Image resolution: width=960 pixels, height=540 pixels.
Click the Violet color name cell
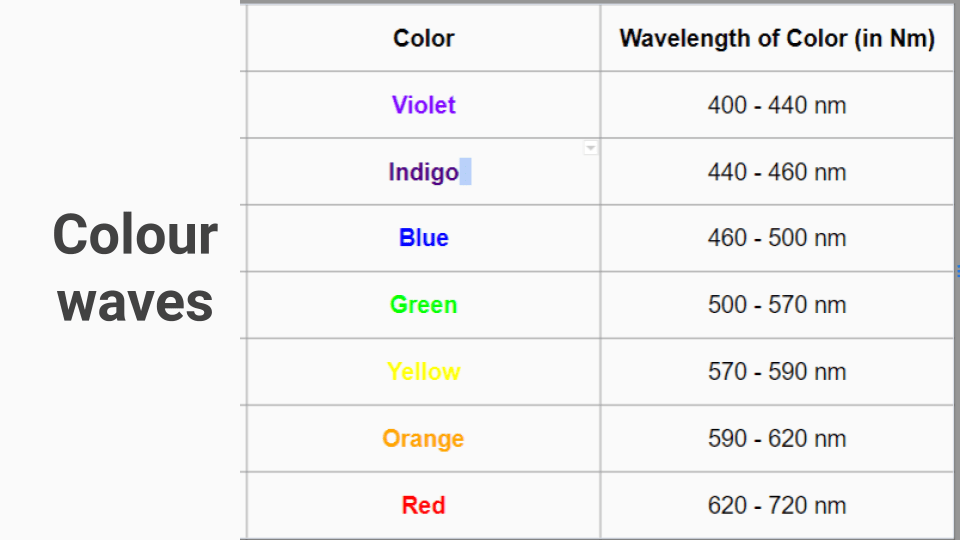click(423, 105)
